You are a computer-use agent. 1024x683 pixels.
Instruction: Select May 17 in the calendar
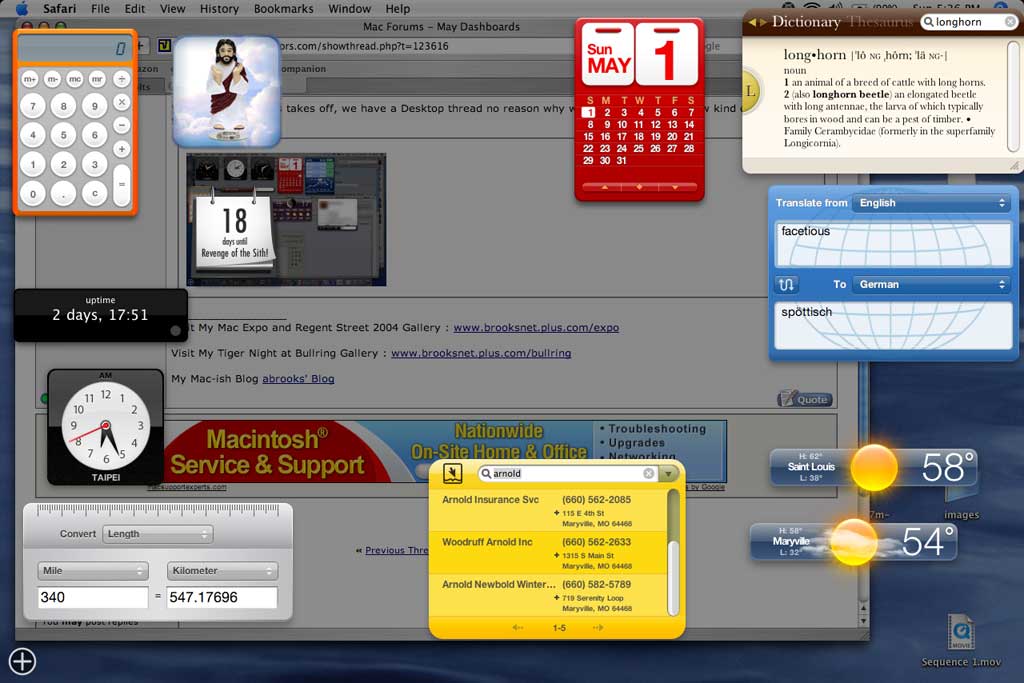click(622, 136)
